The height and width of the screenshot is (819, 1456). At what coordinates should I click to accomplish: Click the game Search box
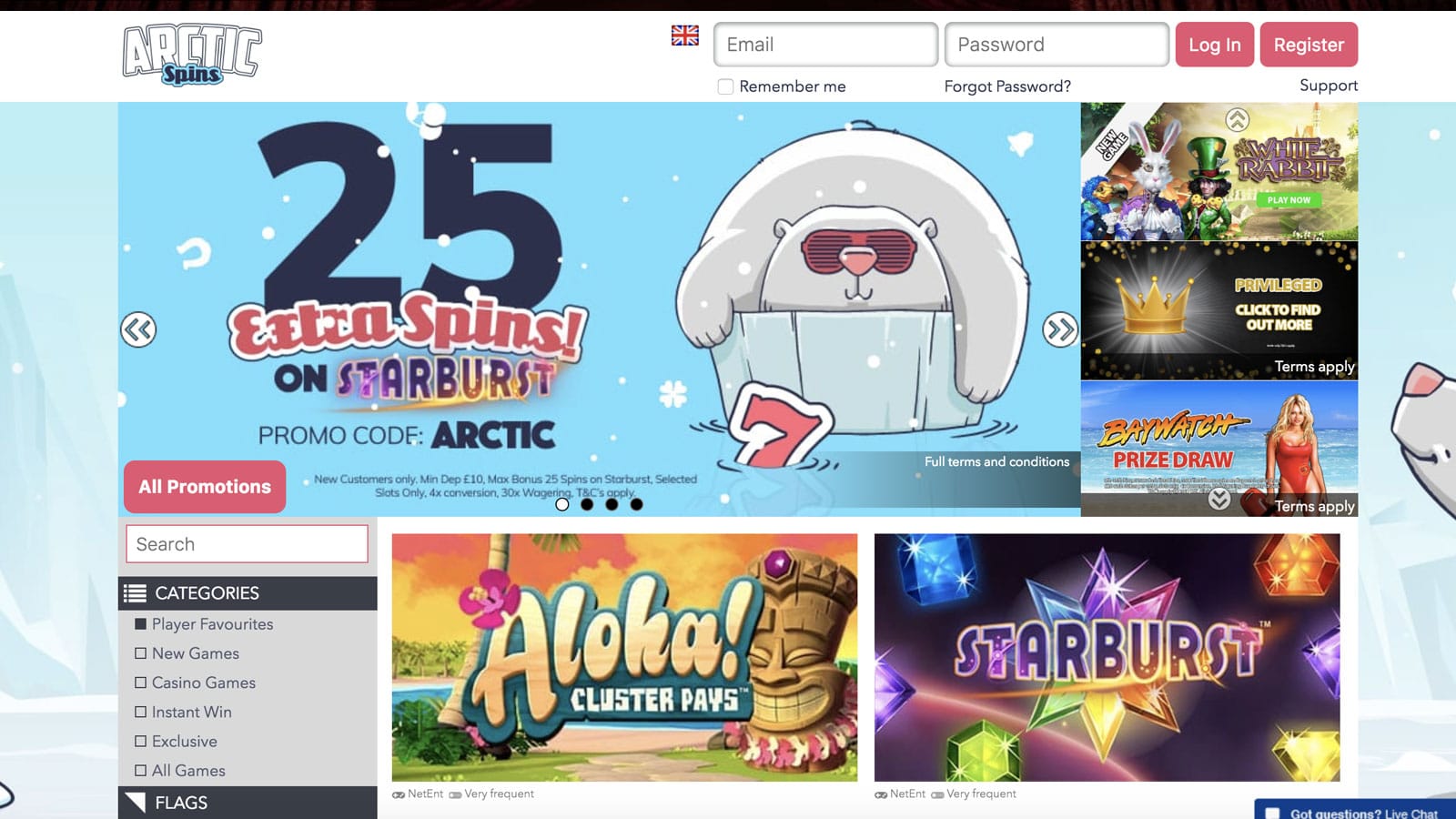(248, 544)
